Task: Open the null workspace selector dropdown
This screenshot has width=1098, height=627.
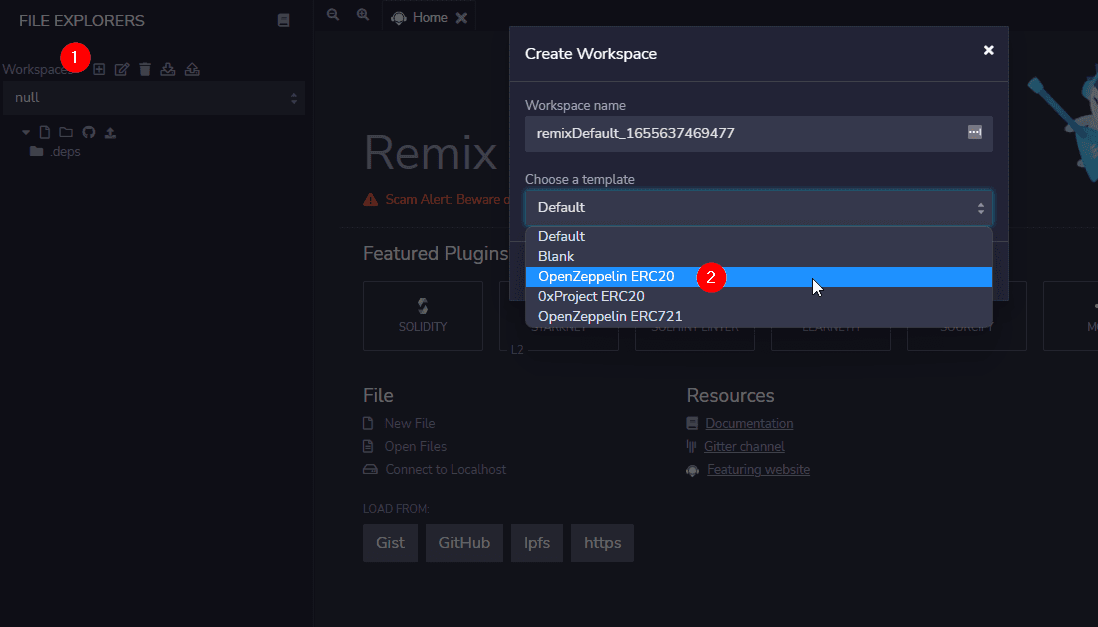Action: click(x=154, y=98)
